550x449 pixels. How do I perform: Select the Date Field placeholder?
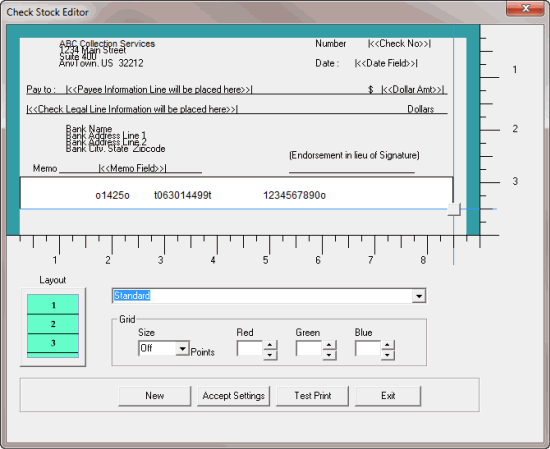point(386,63)
